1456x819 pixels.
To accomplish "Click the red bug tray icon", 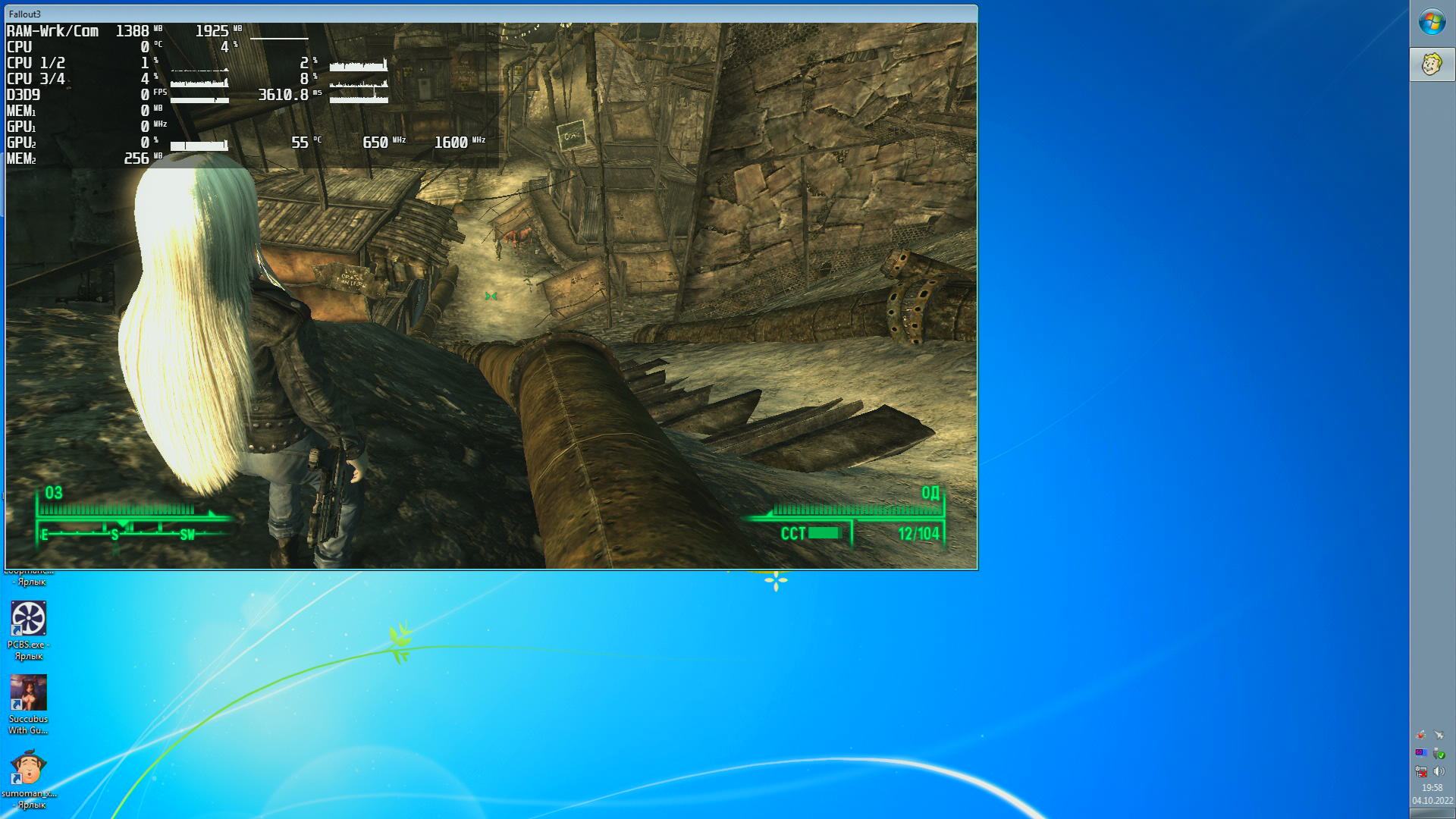I will coord(1420,735).
